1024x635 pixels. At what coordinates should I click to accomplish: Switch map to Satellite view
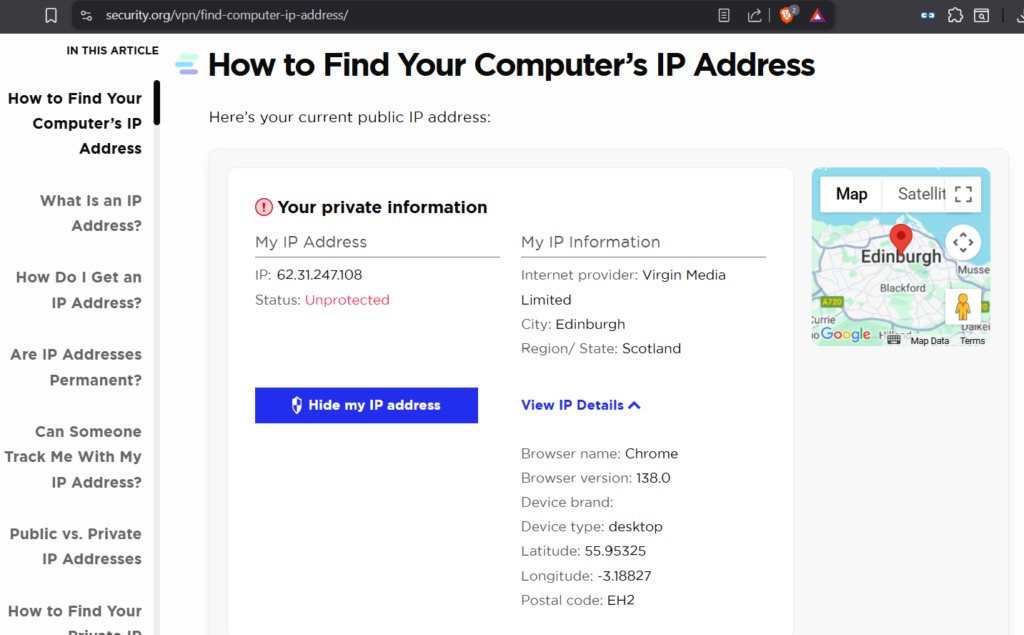point(920,194)
